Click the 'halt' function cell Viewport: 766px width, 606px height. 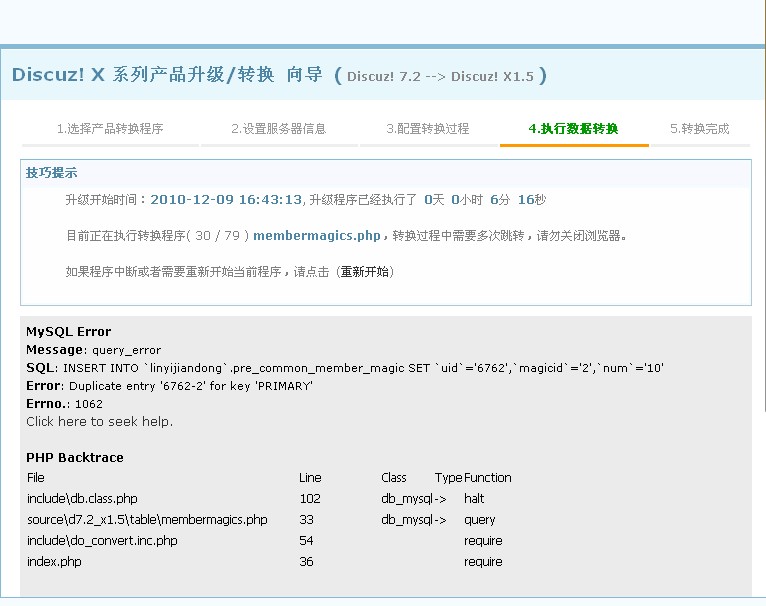474,498
